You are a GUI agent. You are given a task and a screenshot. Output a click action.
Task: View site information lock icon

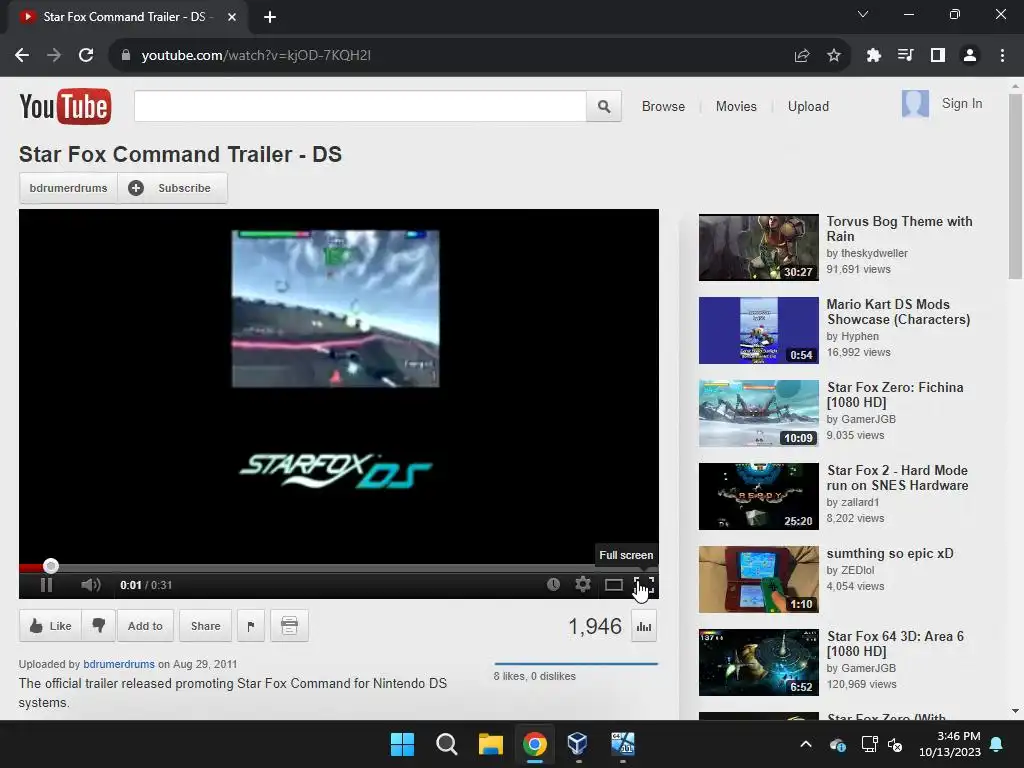[126, 56]
